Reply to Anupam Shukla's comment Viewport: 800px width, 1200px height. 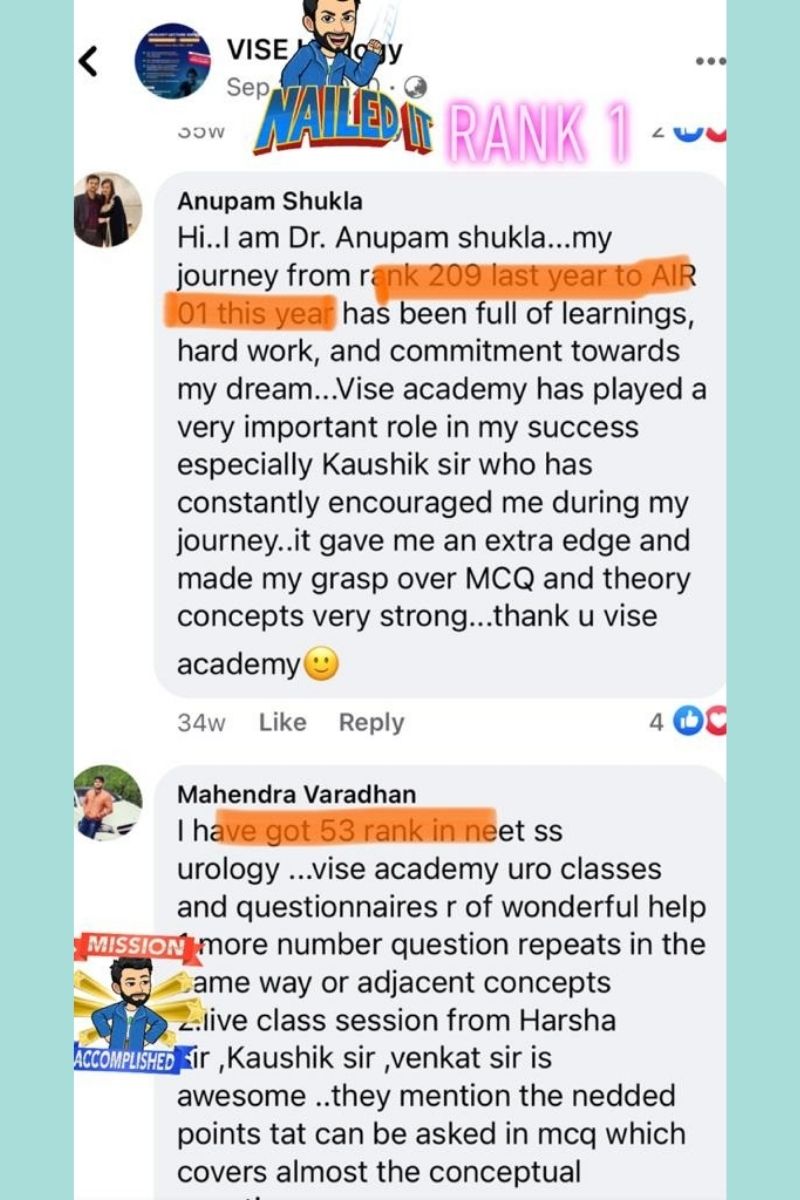(x=371, y=722)
